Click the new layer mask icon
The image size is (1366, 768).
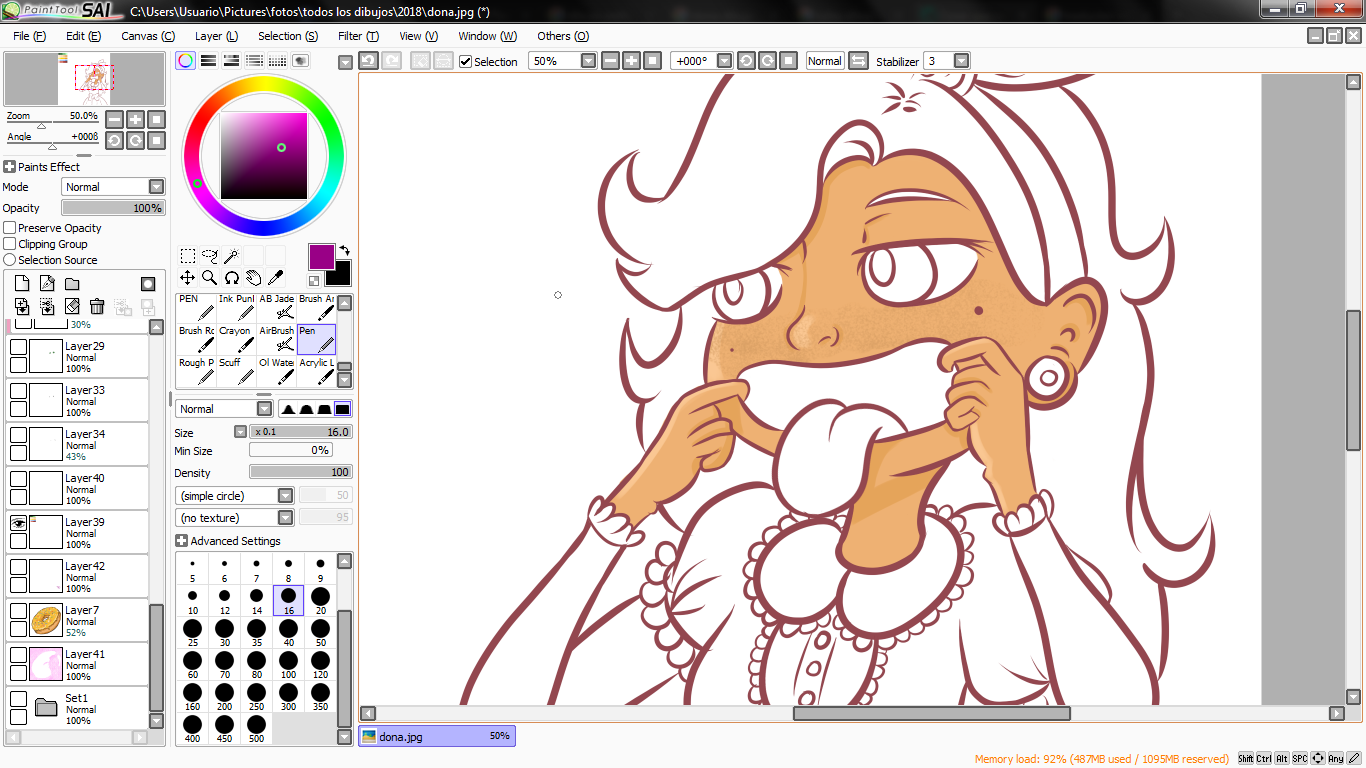tap(148, 284)
